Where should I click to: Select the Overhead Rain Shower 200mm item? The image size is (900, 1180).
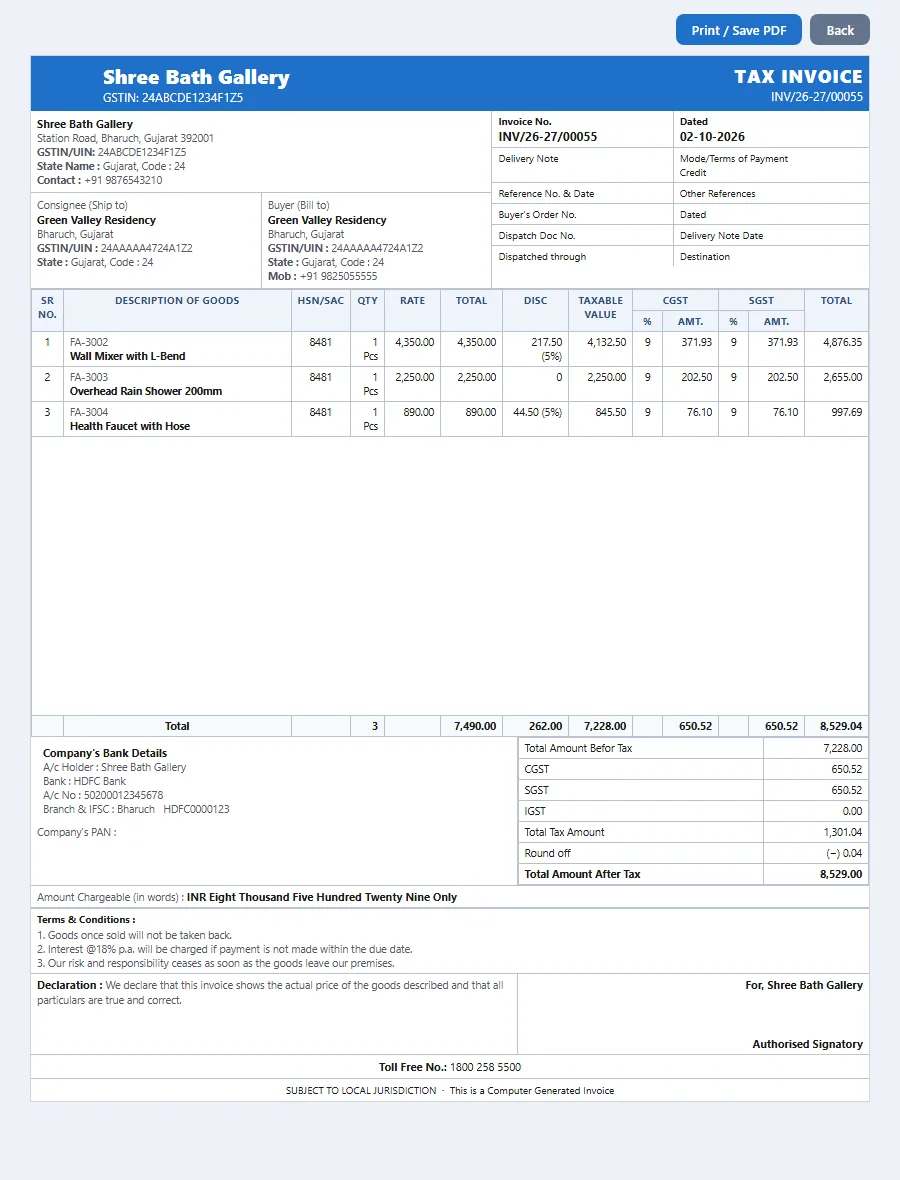pos(146,391)
